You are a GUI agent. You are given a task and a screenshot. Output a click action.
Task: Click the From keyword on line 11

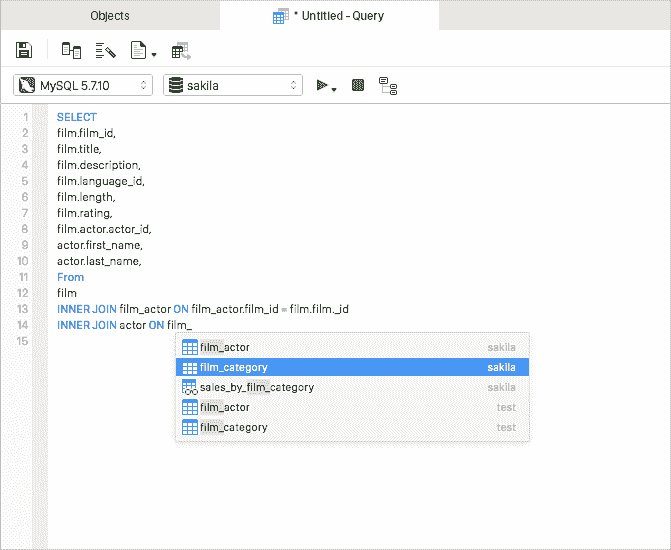click(x=71, y=277)
